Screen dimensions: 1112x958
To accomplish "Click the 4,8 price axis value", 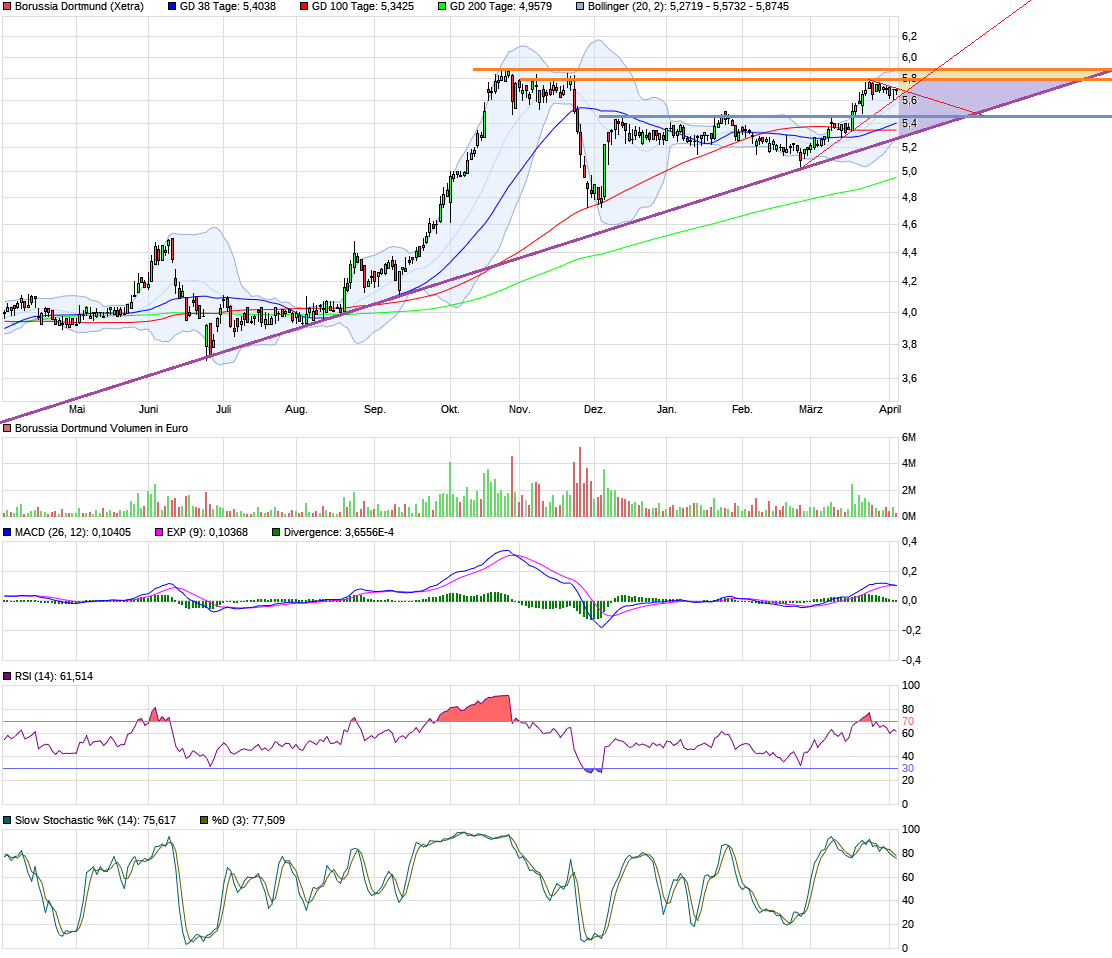I will point(909,198).
